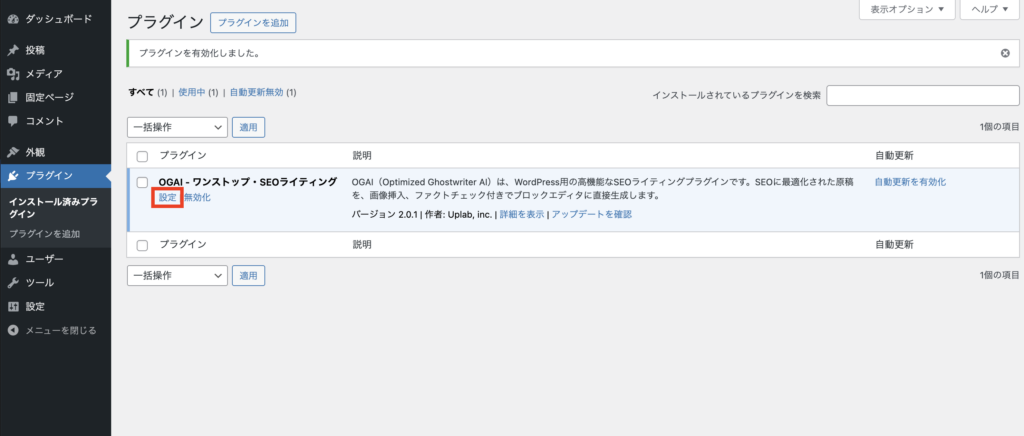Image resolution: width=1024 pixels, height=436 pixels.
Task: Click the Dashboard gauge icon in sidebar
Action: tap(13, 19)
